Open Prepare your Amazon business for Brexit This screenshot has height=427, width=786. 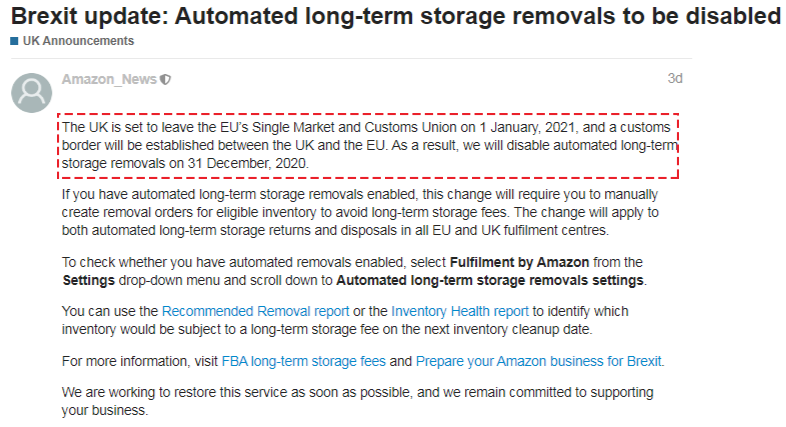(x=539, y=361)
